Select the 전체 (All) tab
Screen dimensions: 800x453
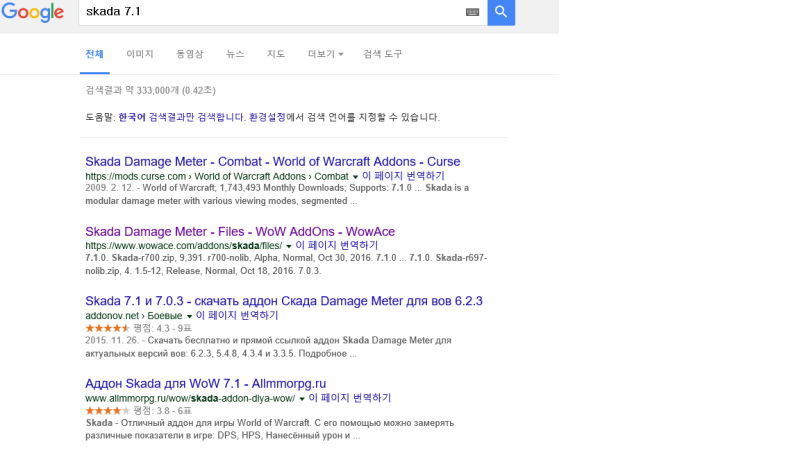point(94,54)
